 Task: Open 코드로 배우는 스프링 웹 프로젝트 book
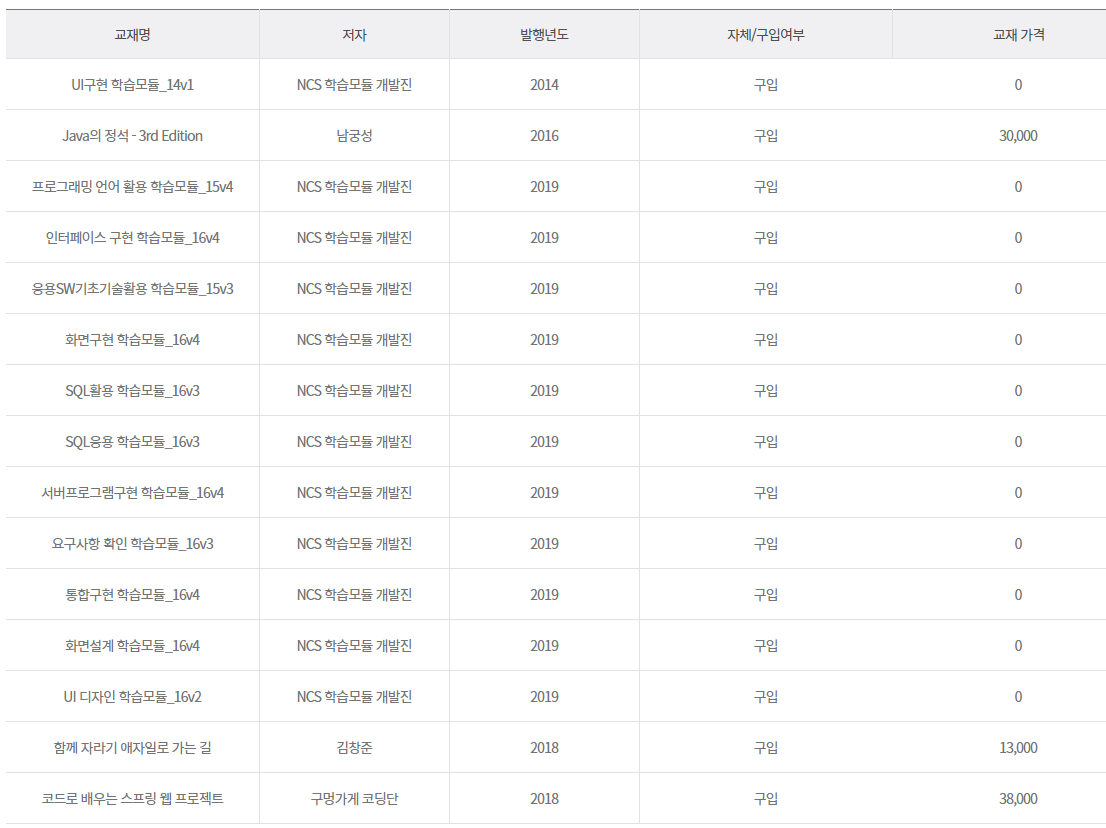click(132, 799)
